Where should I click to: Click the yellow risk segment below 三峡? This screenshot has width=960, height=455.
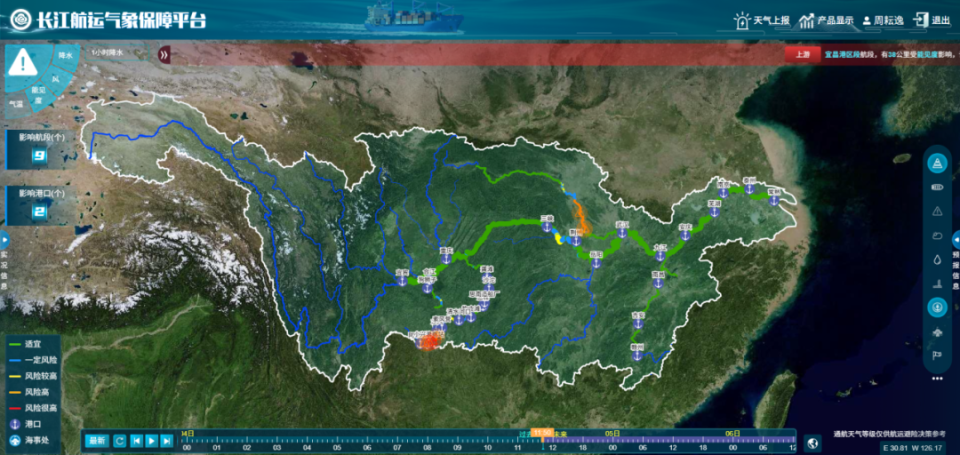tap(558, 238)
